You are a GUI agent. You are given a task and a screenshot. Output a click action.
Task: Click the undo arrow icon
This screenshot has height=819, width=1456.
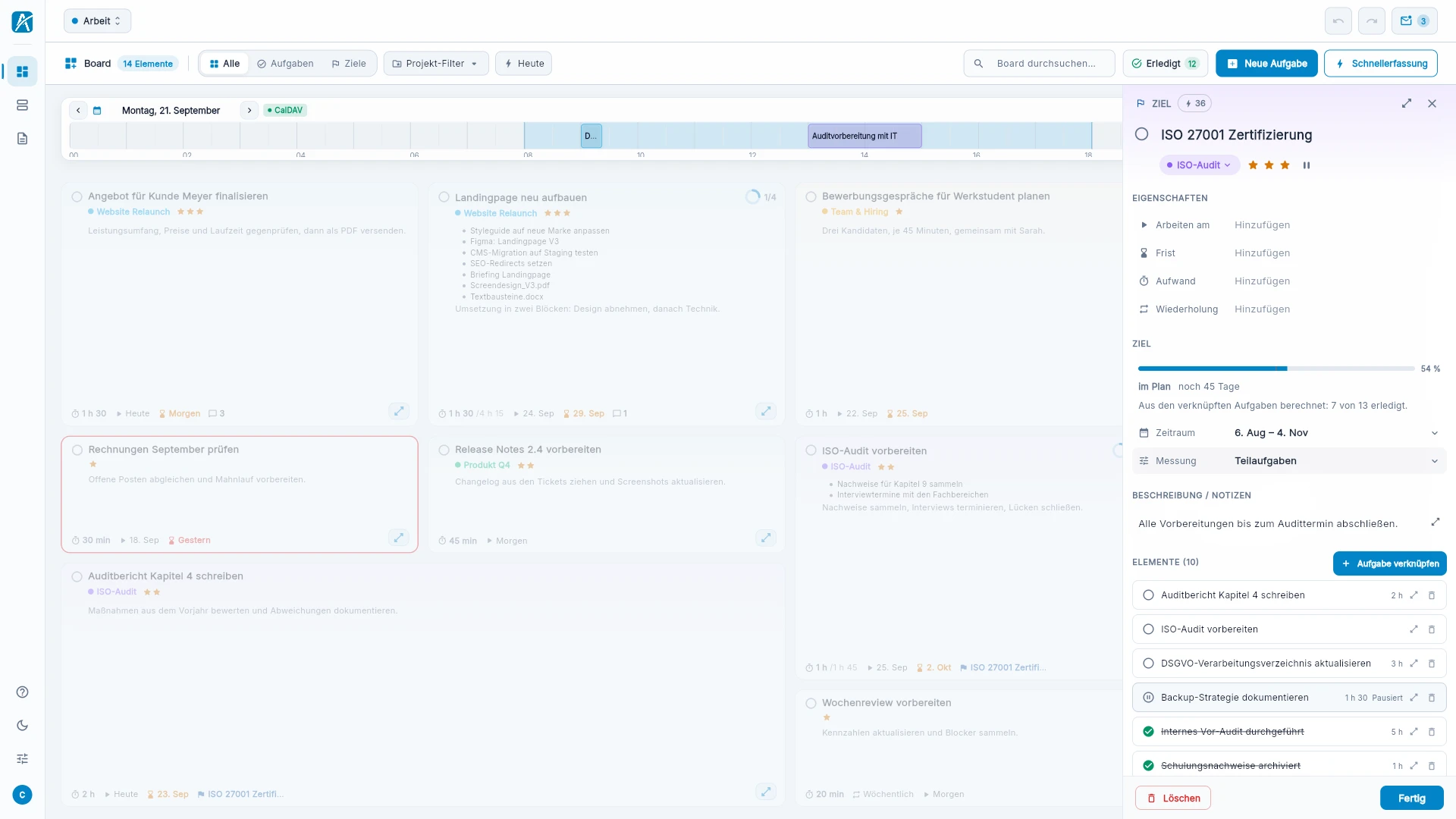[x=1338, y=21]
